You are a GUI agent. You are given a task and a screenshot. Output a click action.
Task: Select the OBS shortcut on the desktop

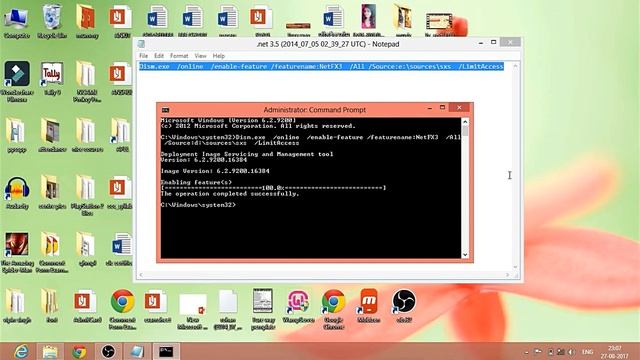click(404, 306)
